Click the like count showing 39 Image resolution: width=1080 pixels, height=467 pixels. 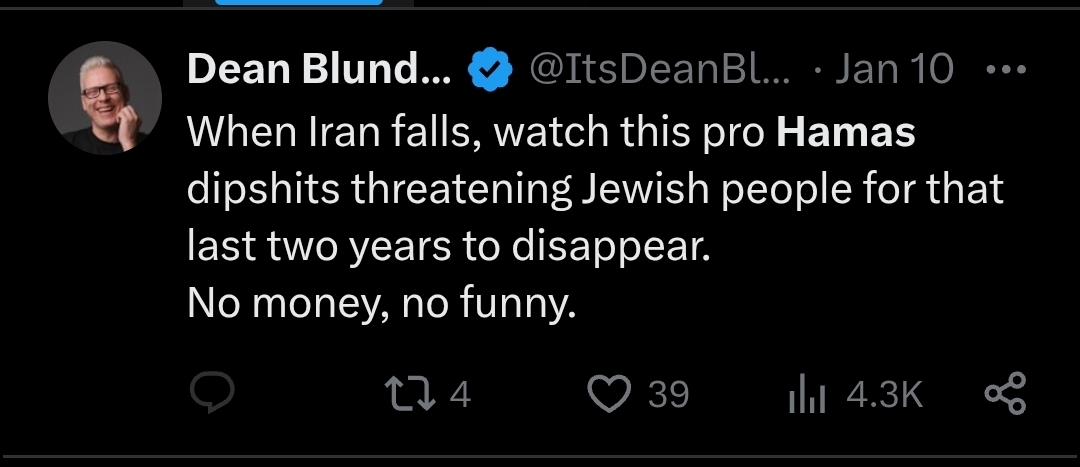coord(668,395)
